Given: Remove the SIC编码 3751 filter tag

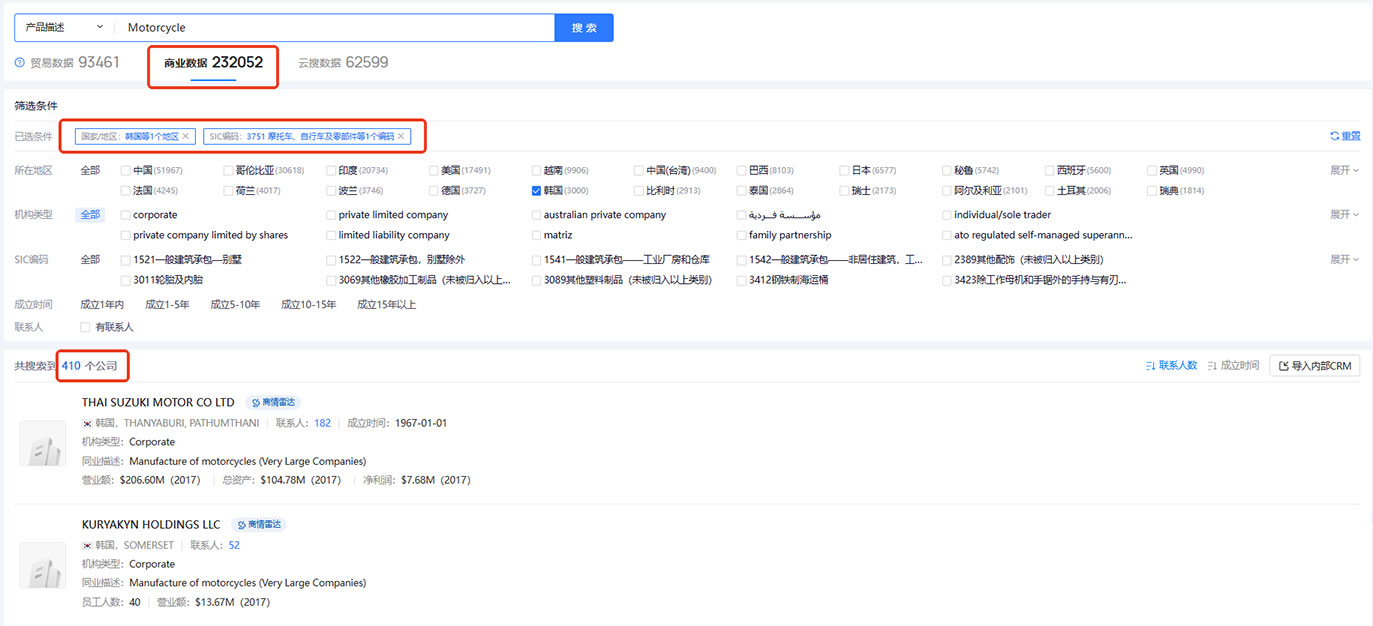Looking at the screenshot, I should 401,136.
